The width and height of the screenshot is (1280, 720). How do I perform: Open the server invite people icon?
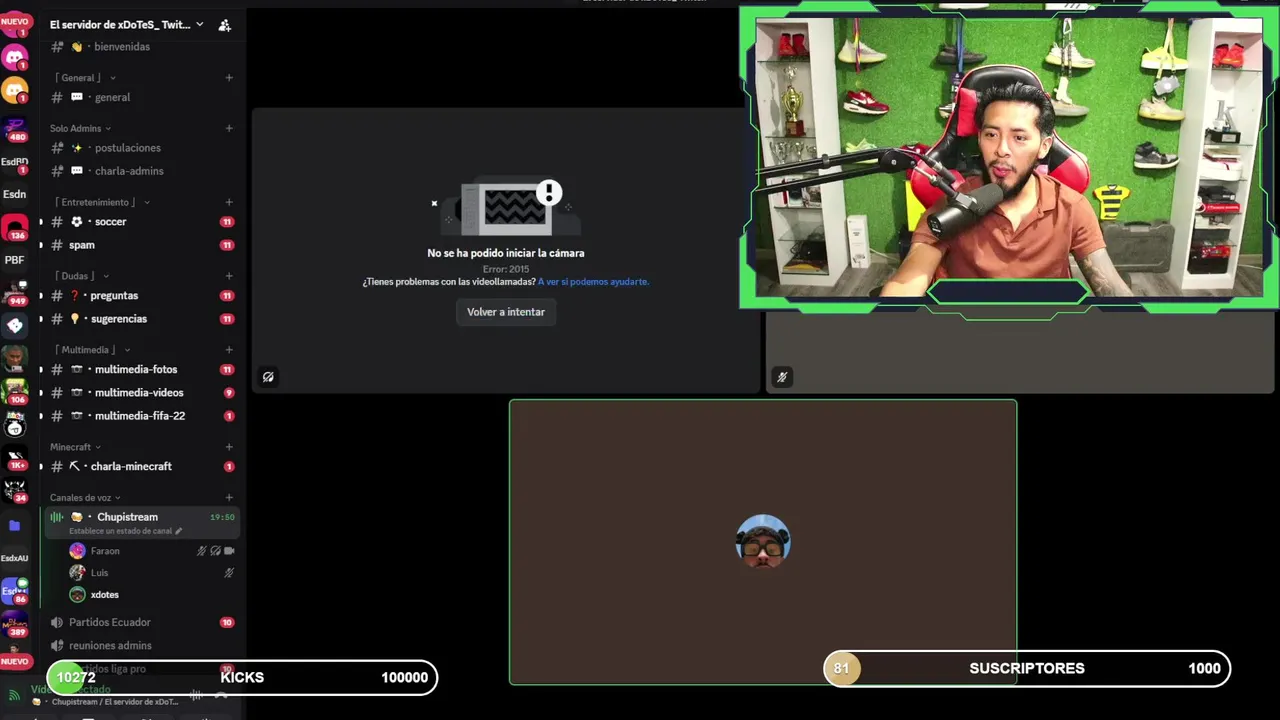[224, 25]
